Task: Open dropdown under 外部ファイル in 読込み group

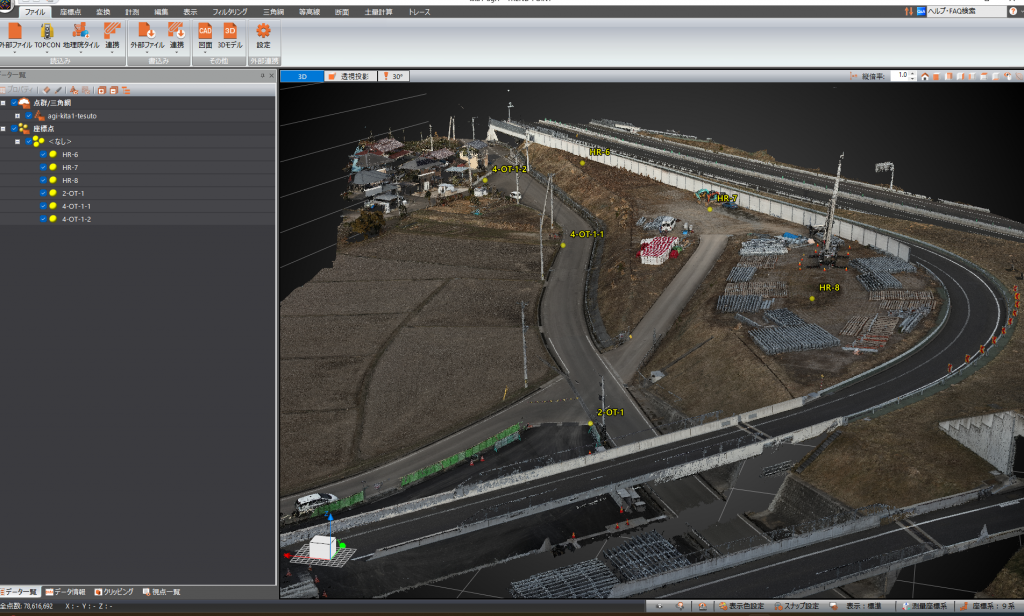Action: tap(14, 52)
